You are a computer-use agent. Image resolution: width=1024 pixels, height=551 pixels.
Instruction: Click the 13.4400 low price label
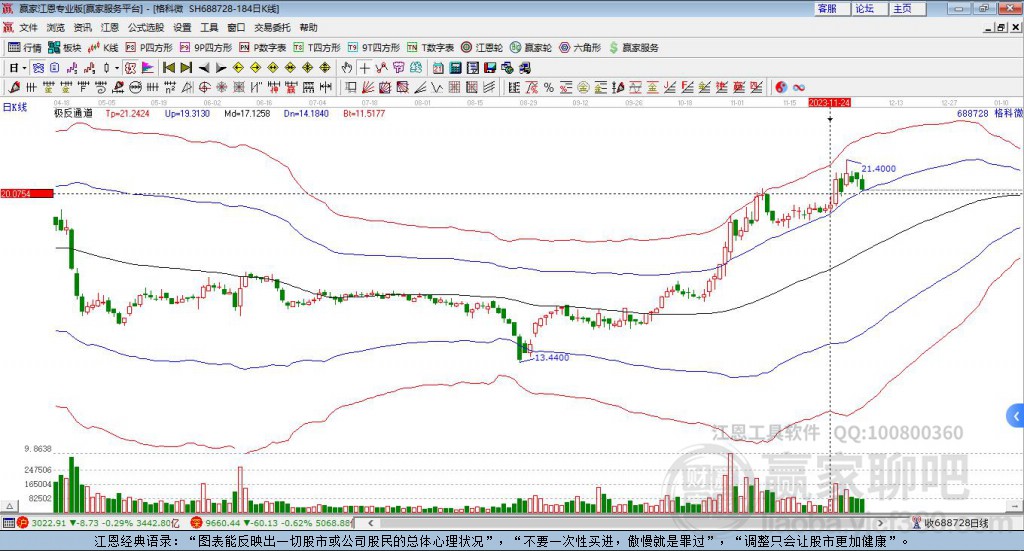552,358
